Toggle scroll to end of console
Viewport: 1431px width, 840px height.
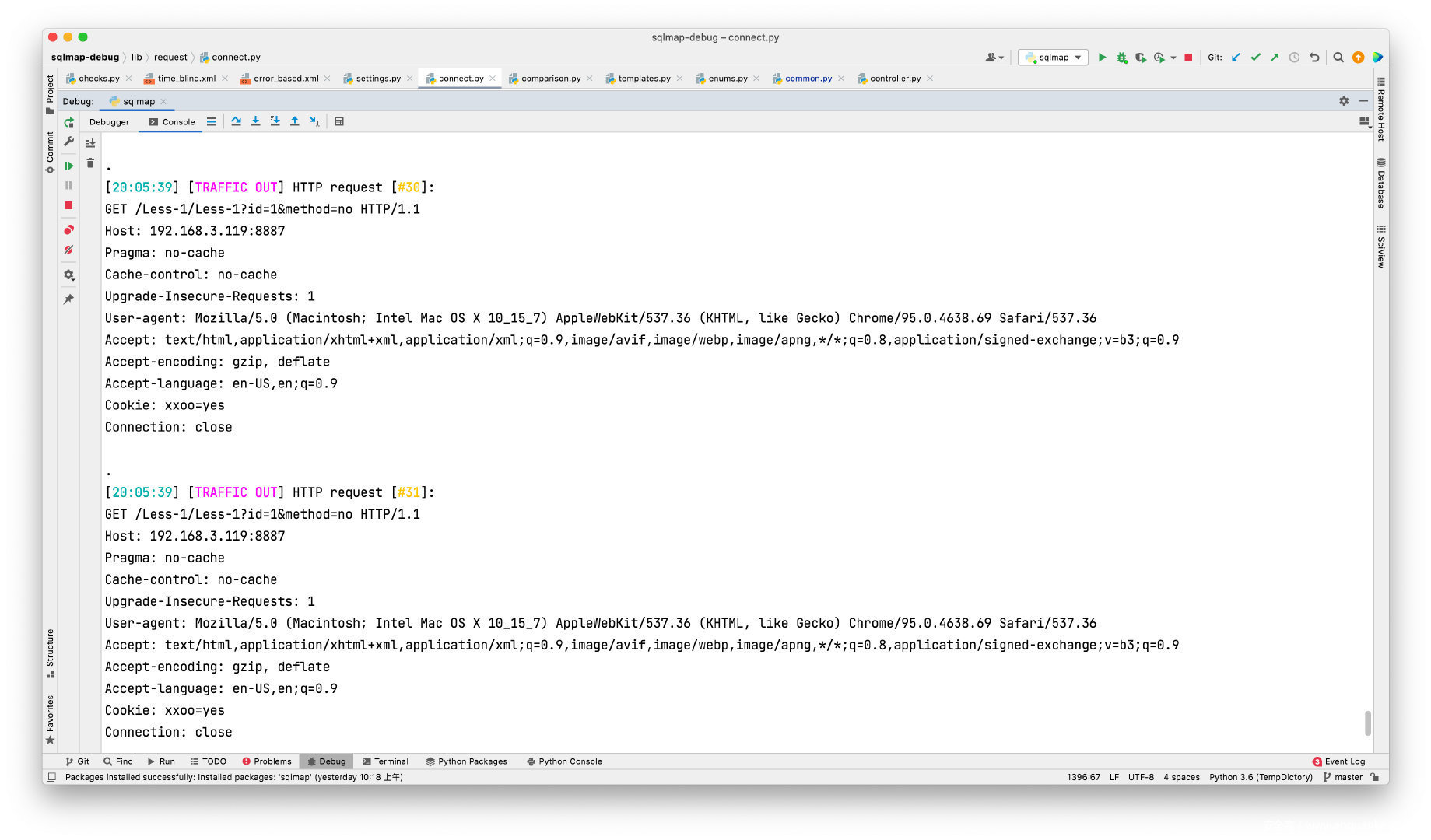[90, 143]
